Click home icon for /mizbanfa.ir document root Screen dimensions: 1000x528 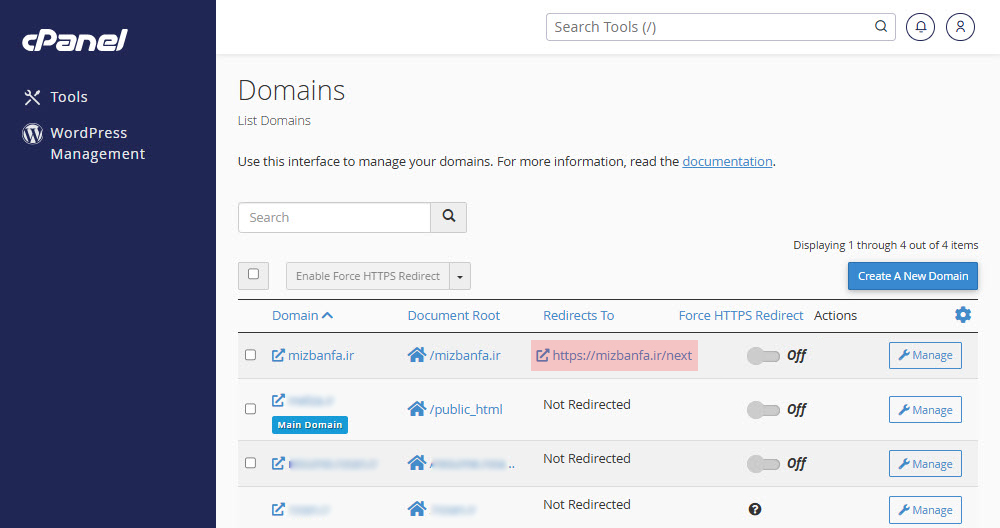[417, 355]
